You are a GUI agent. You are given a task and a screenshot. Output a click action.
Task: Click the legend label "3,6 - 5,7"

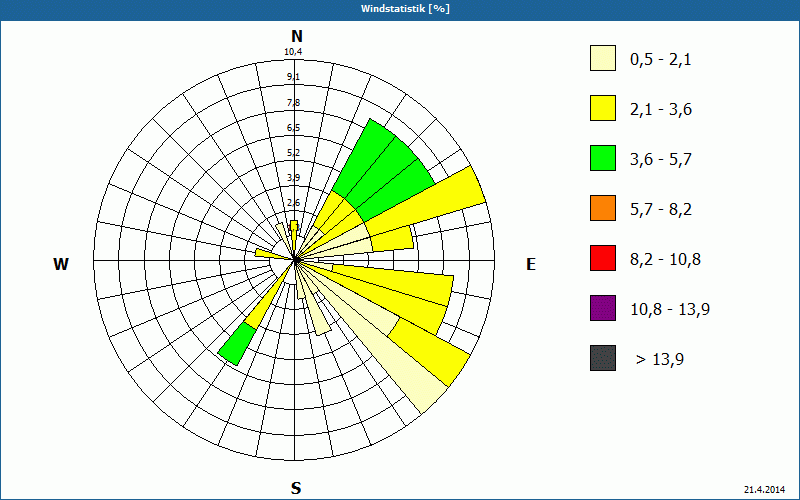point(661,160)
